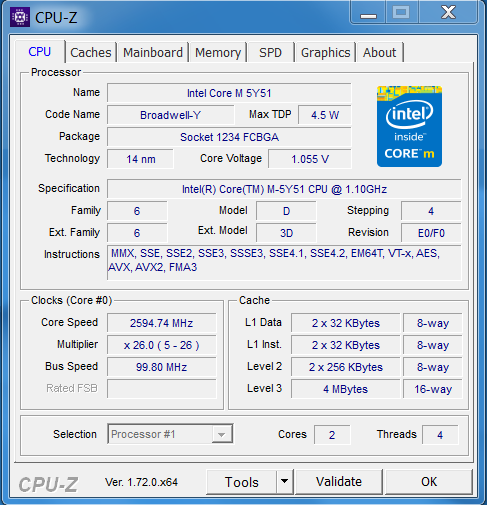
Task: Switch to the Mainboard tab
Action: click(153, 52)
